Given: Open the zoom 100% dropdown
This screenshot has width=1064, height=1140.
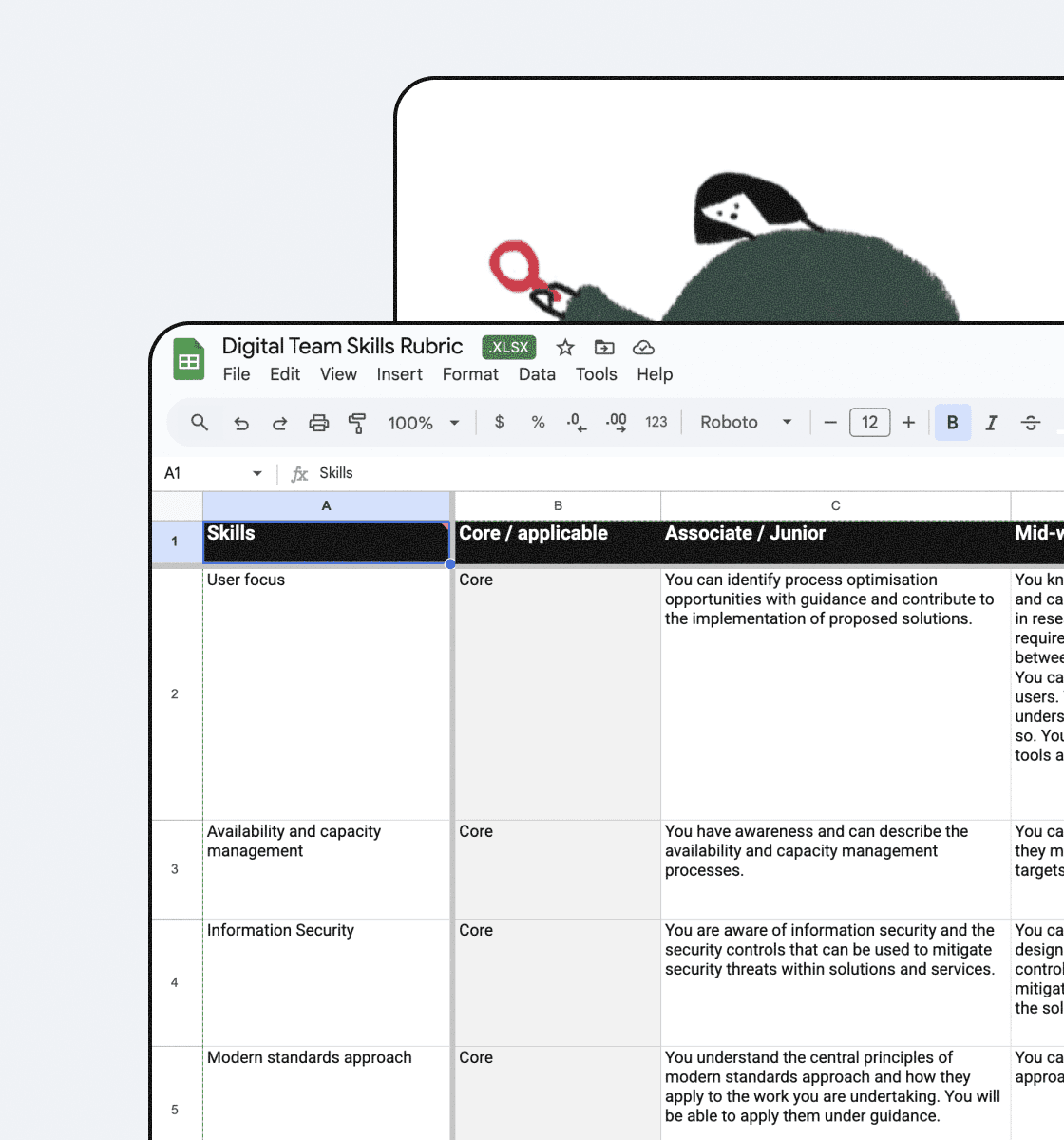Looking at the screenshot, I should pyautogui.click(x=424, y=423).
